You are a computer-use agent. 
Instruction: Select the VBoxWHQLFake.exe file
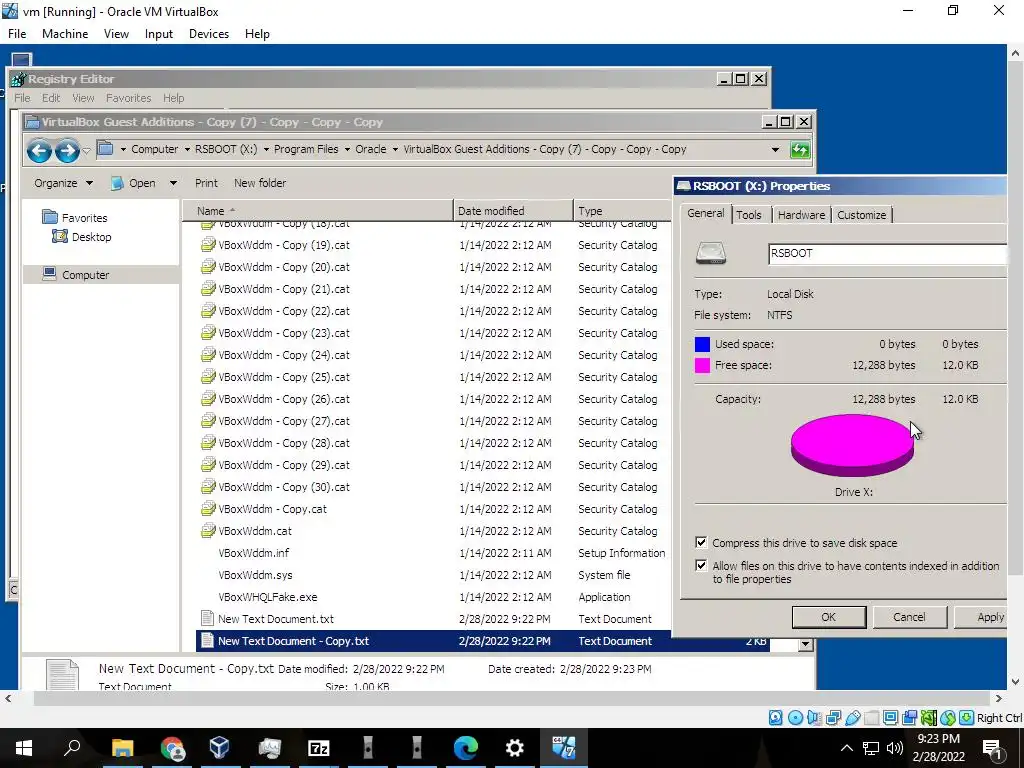(268, 597)
